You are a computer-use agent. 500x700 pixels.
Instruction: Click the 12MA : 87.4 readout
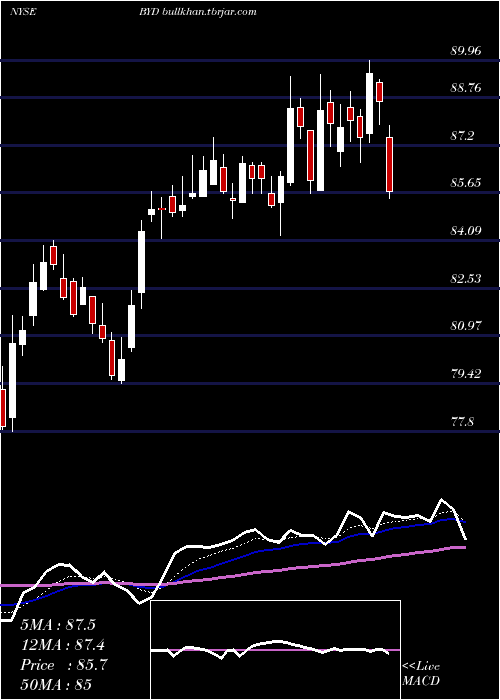click(x=63, y=645)
